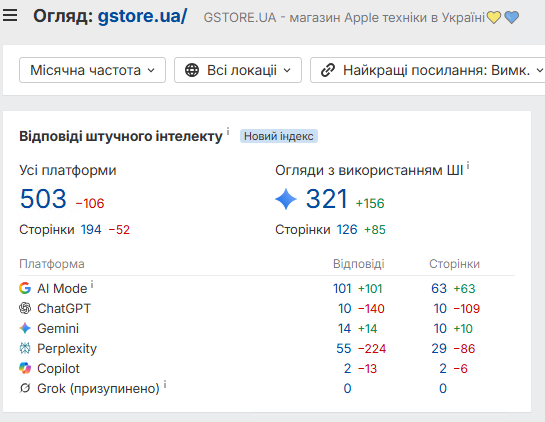
Task: Click the Gemini sparkle icon
Action: (25, 328)
